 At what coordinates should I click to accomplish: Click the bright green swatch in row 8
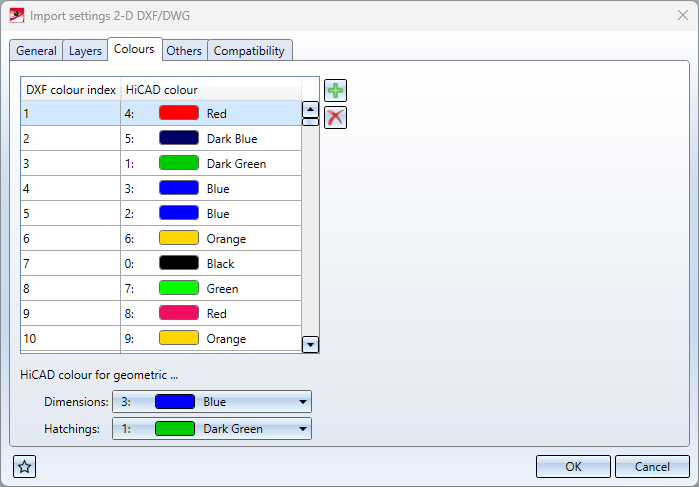179,288
